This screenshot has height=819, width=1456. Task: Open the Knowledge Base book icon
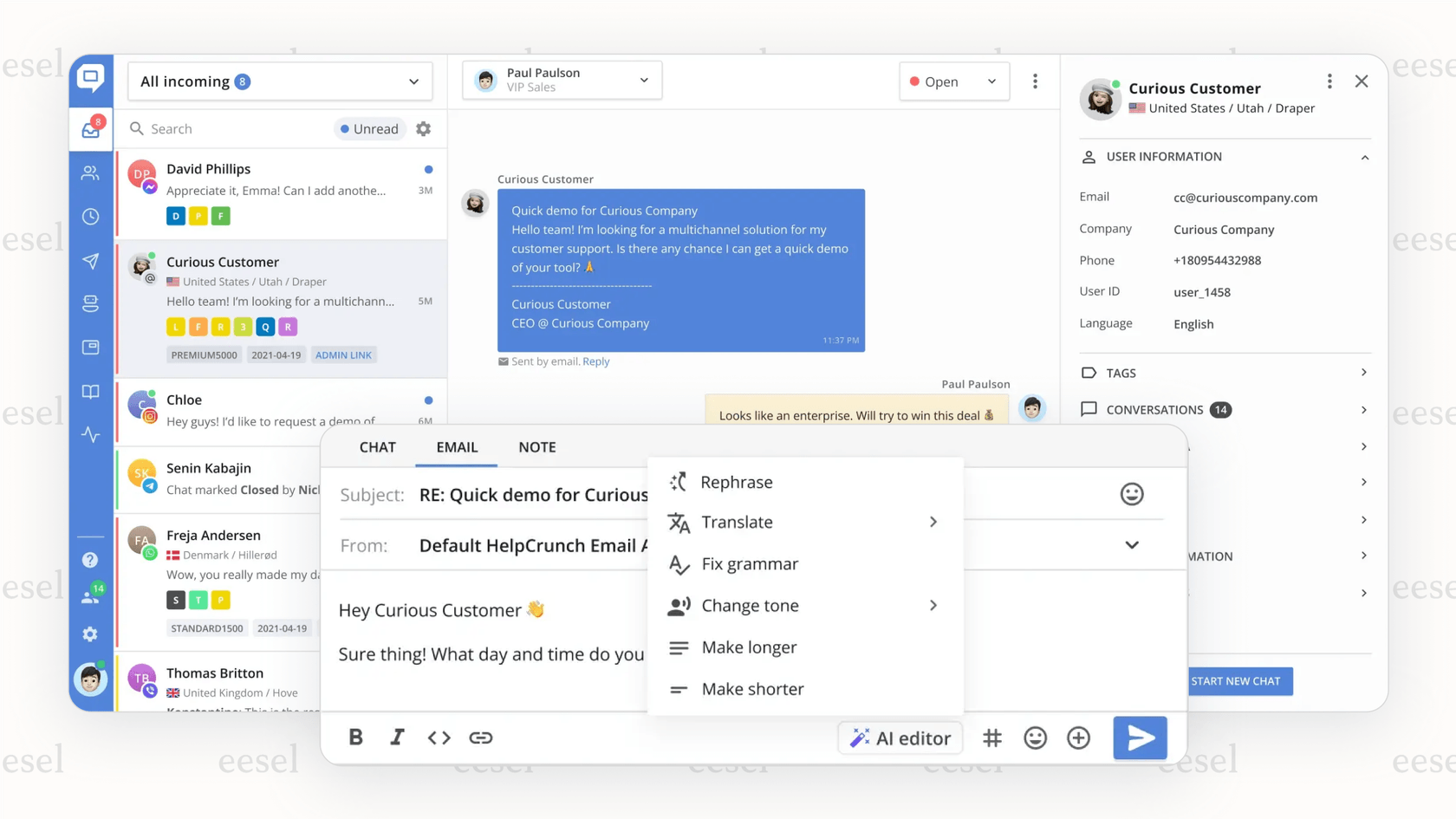[90, 392]
